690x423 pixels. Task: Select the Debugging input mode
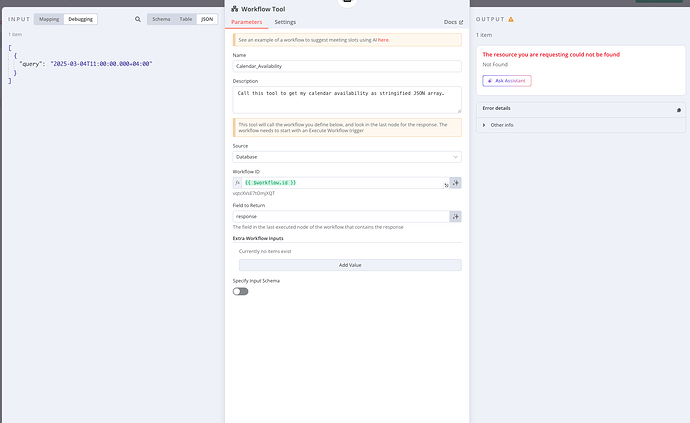[x=81, y=19]
